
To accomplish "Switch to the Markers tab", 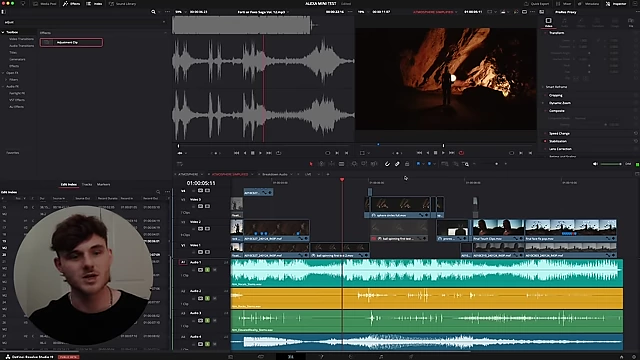I will pyautogui.click(x=104, y=184).
